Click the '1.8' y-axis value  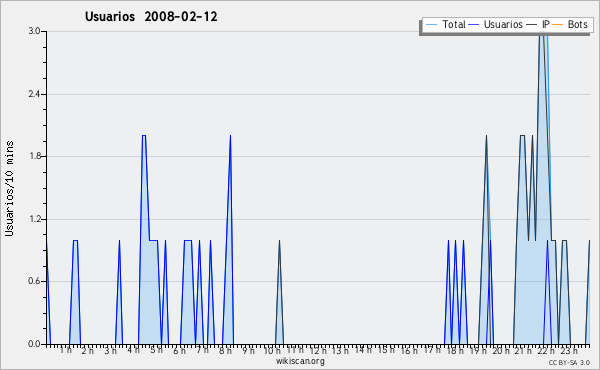pyautogui.click(x=34, y=156)
